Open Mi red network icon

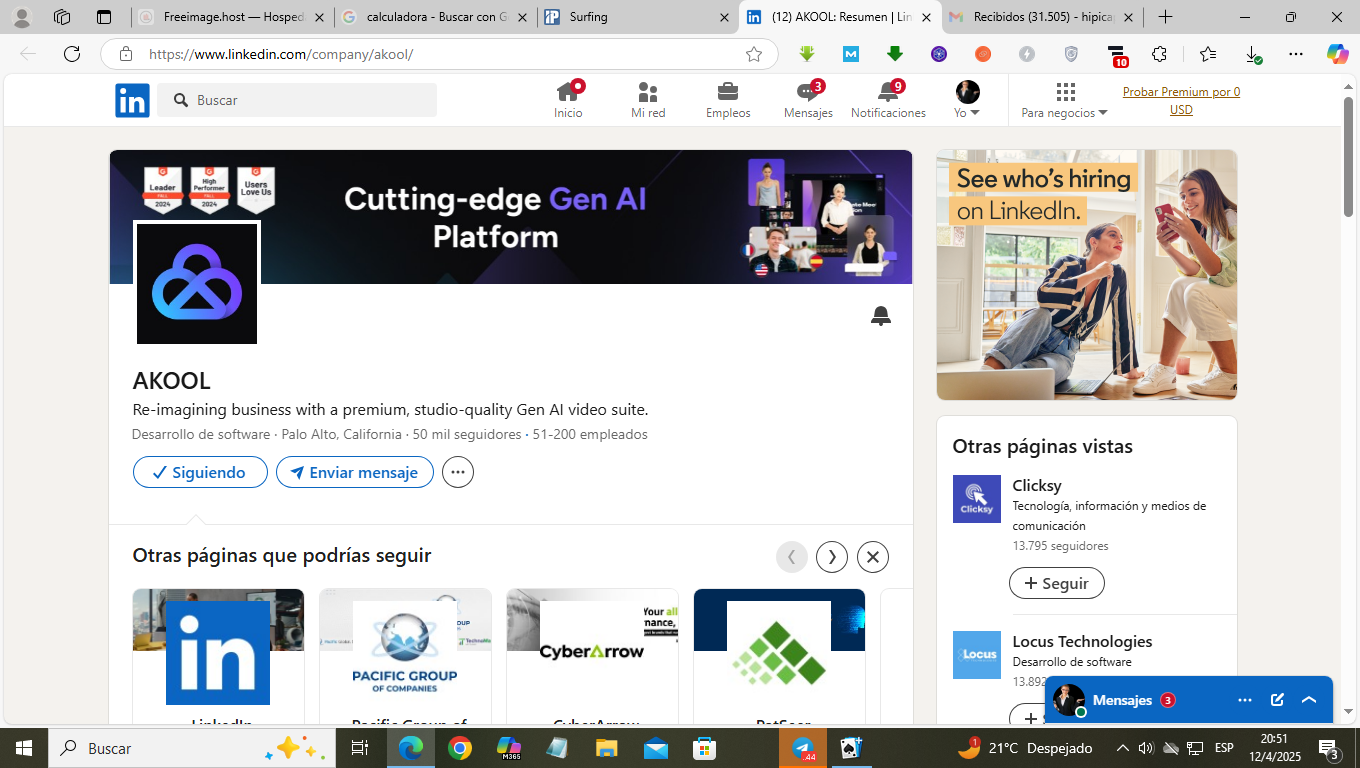[648, 100]
